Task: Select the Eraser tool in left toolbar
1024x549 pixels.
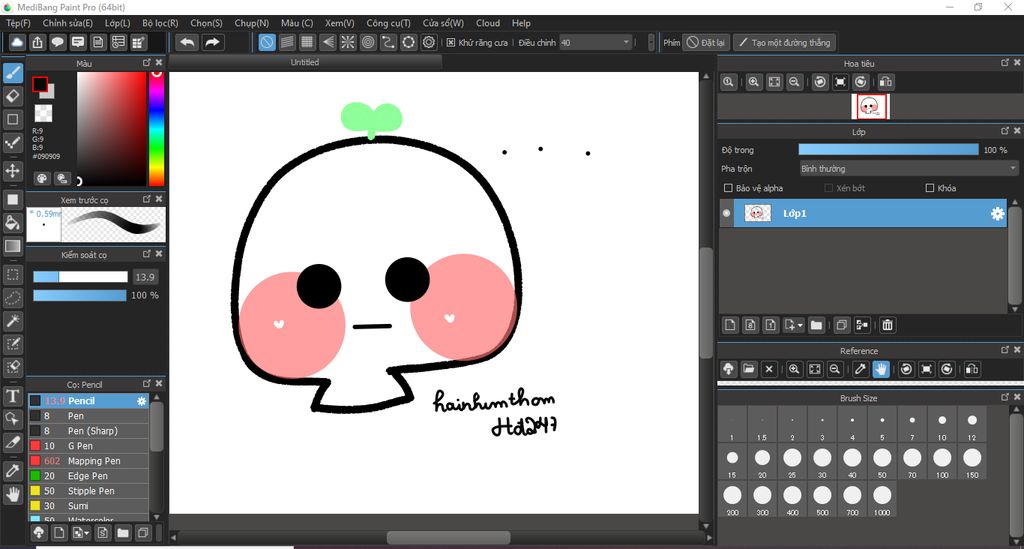Action: tap(13, 95)
